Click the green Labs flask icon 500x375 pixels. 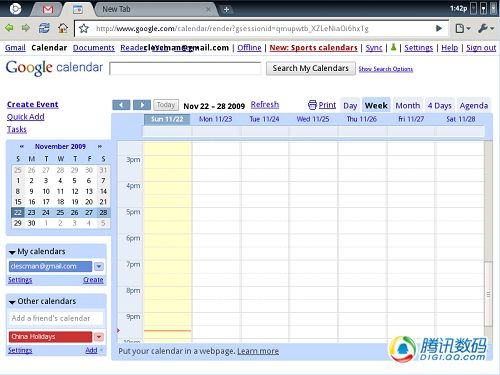pos(393,47)
